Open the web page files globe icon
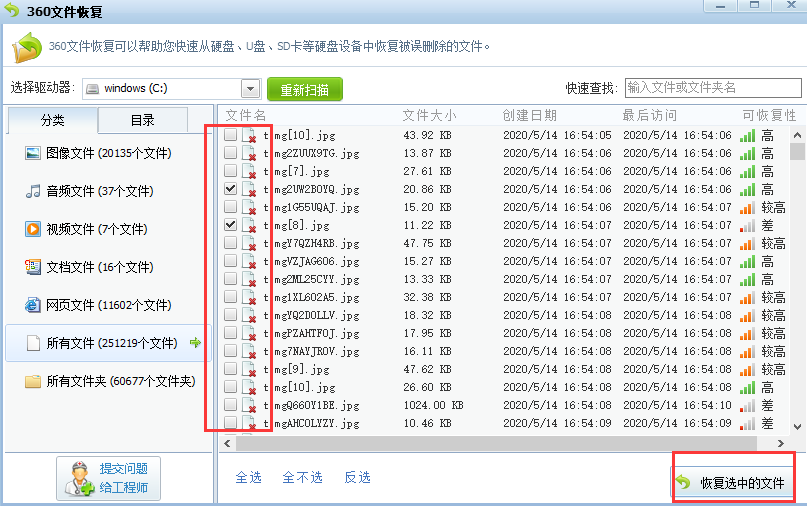This screenshot has width=807, height=506. [33, 305]
